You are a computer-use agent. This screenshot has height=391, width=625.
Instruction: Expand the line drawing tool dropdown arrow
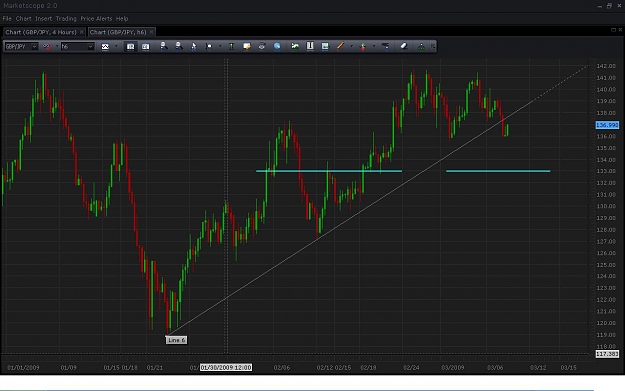tap(351, 47)
